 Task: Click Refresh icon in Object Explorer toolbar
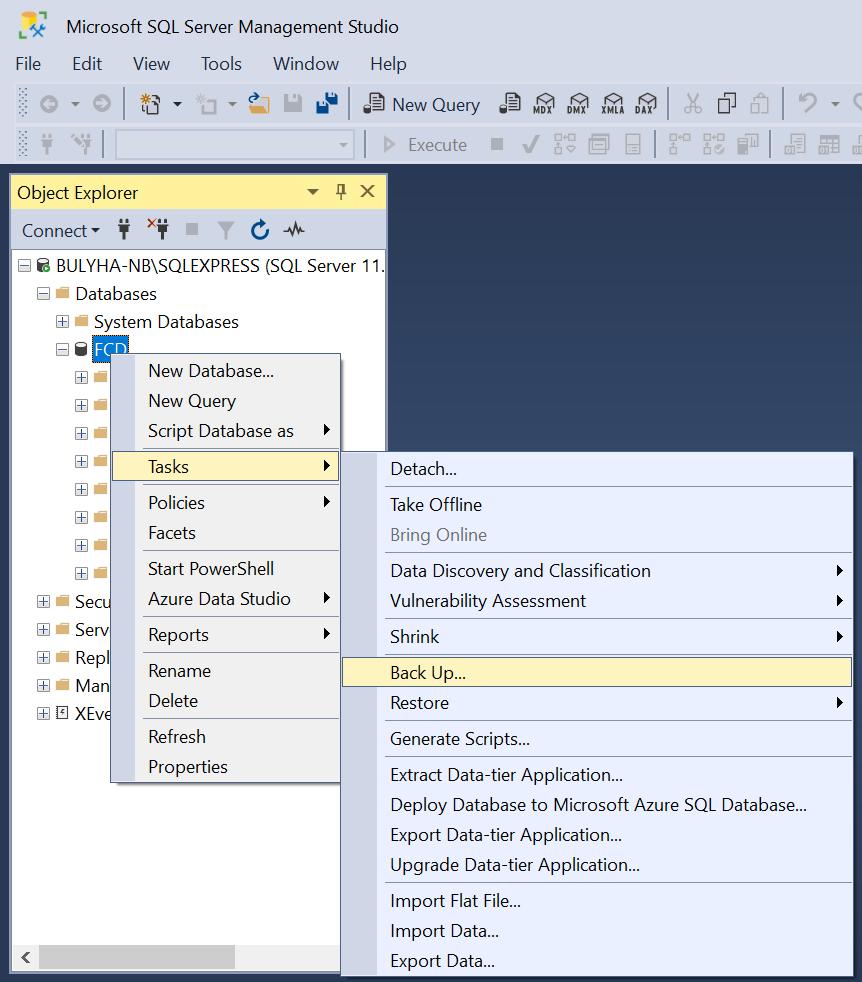[260, 230]
